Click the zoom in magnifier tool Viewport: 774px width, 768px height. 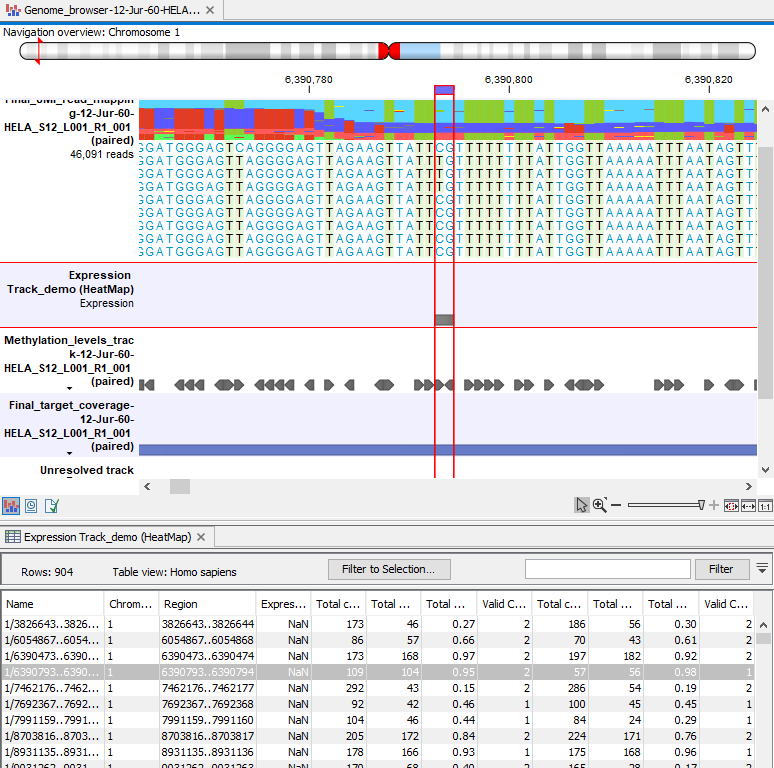600,505
